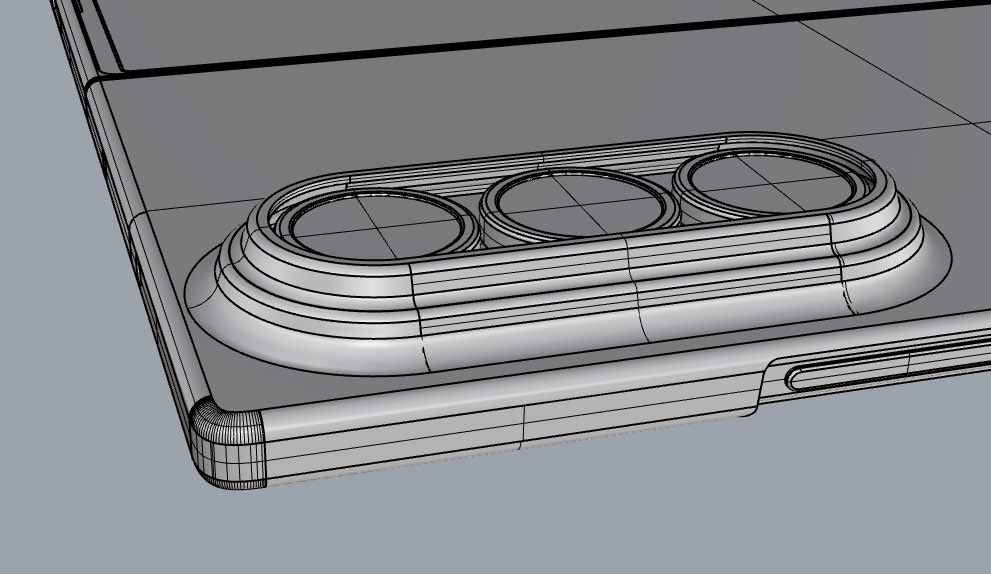The width and height of the screenshot is (991, 574).
Task: Pick the right camera lens circle
Action: click(765, 187)
